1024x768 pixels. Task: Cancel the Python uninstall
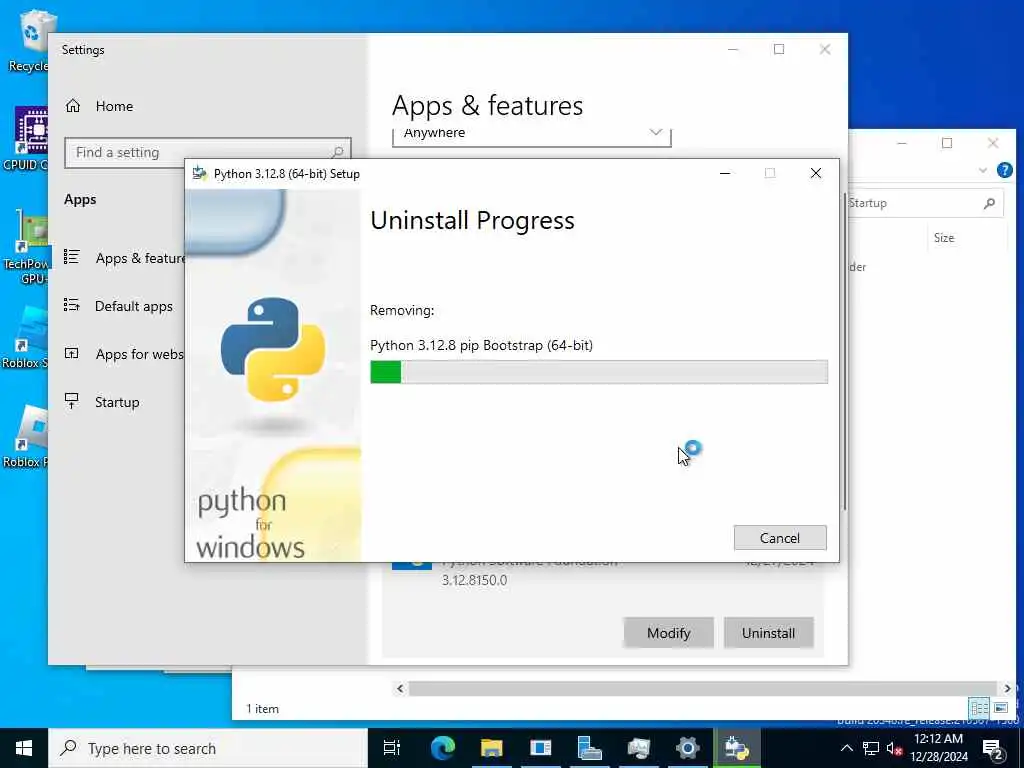pyautogui.click(x=780, y=537)
